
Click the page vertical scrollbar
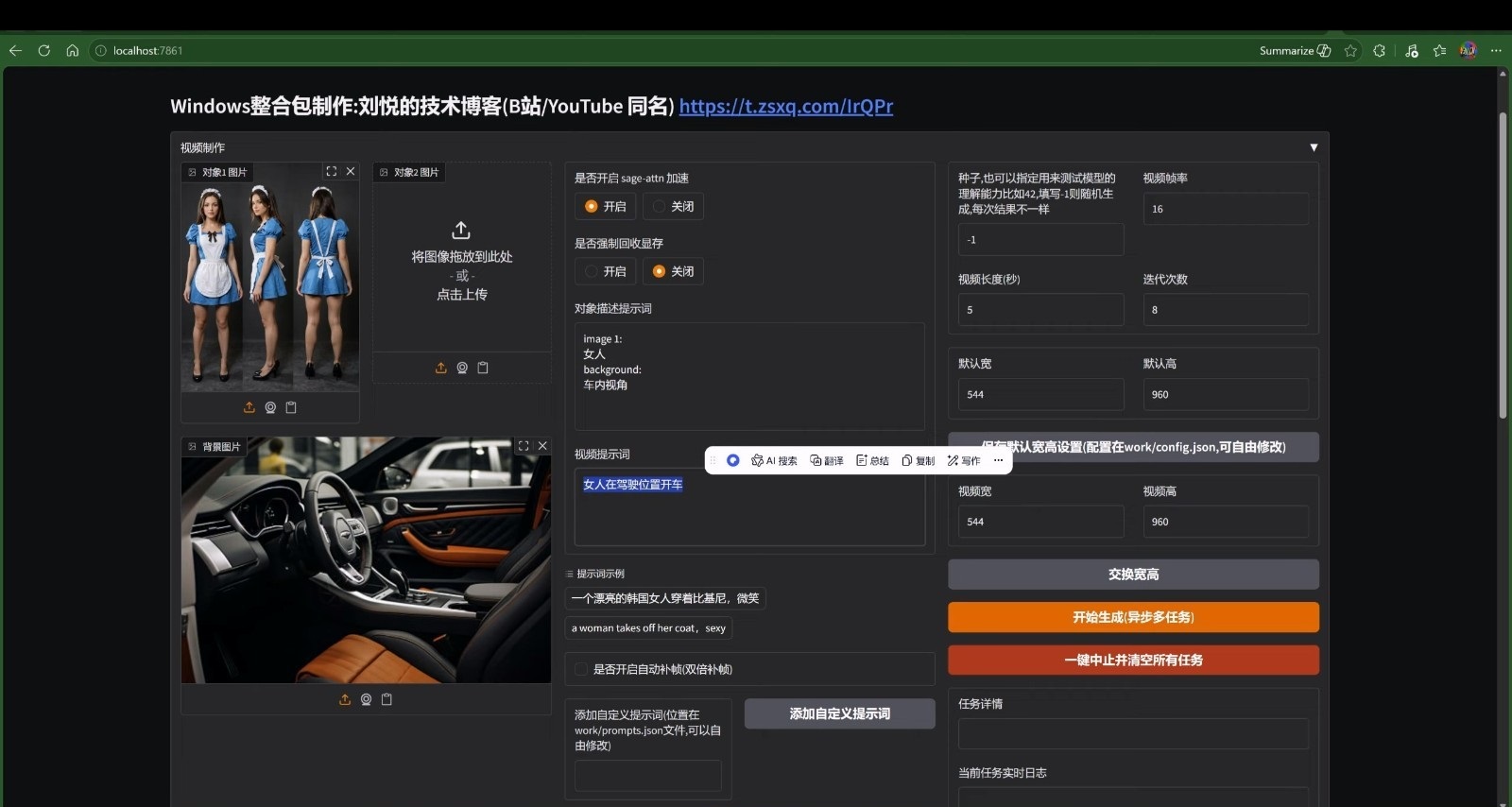point(1503,265)
